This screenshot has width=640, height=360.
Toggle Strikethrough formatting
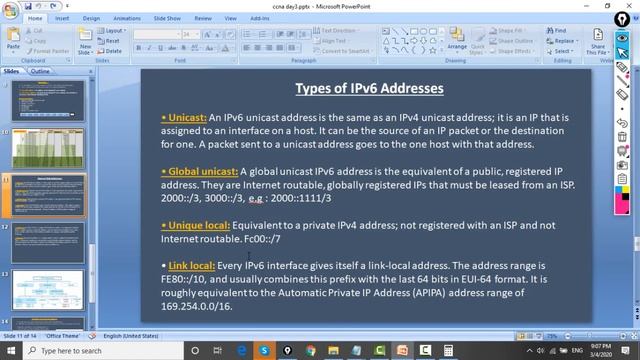tap(172, 48)
